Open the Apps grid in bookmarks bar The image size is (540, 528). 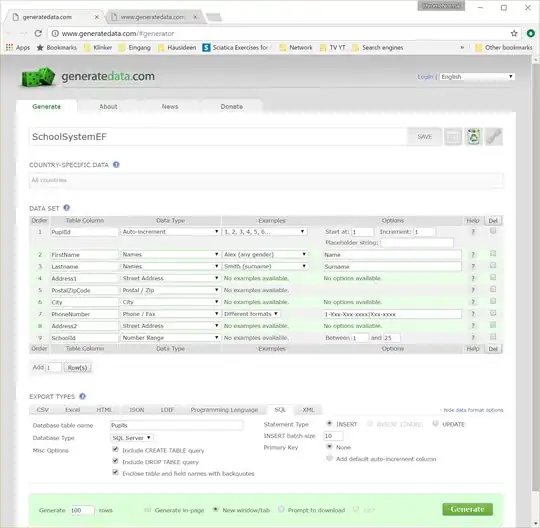[x=18, y=48]
